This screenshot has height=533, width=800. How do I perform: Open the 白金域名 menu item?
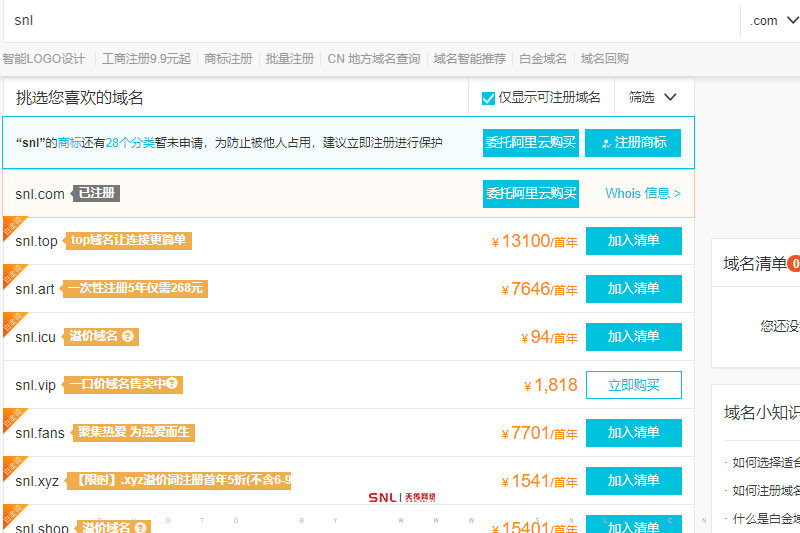[x=543, y=59]
